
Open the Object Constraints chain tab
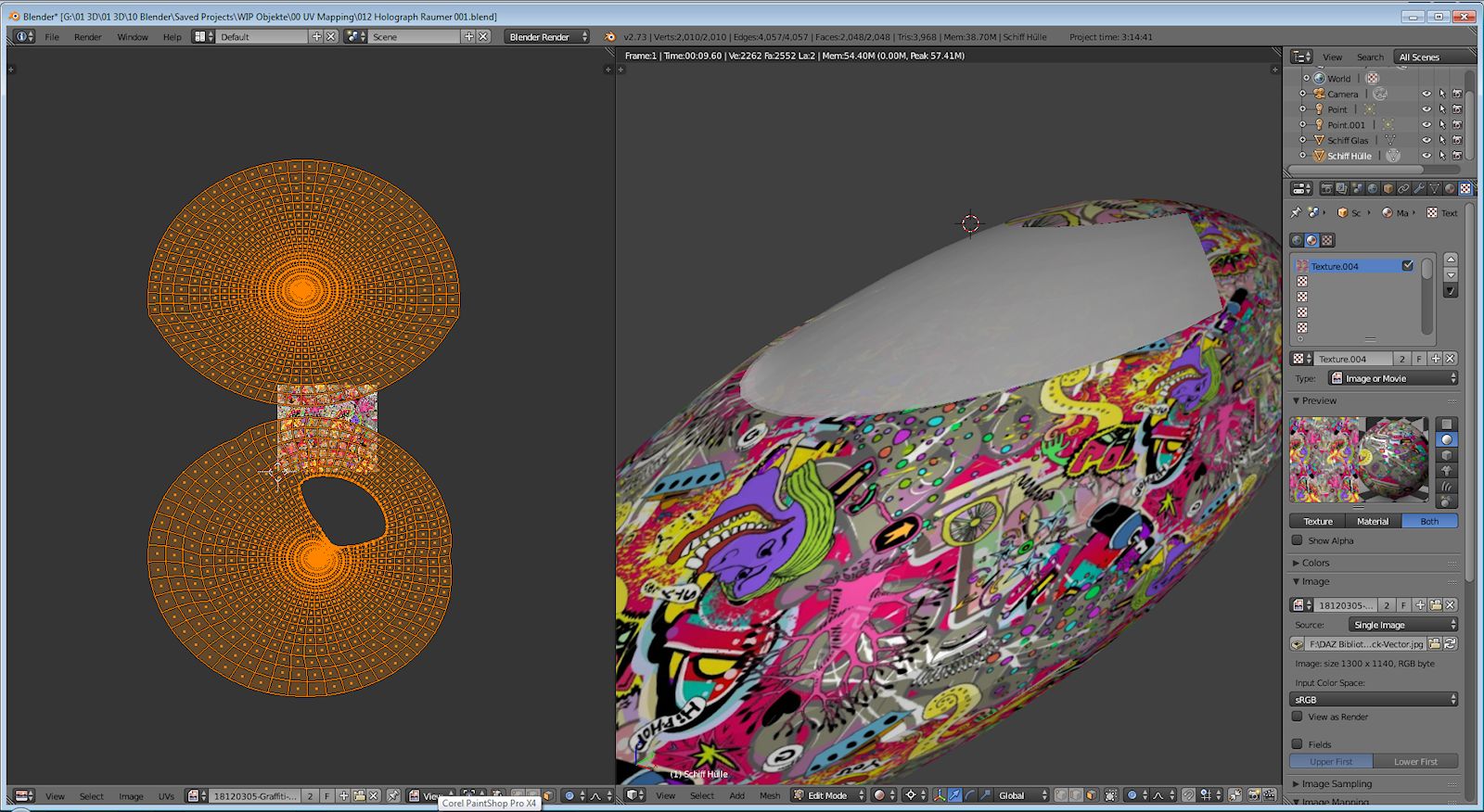point(1403,188)
